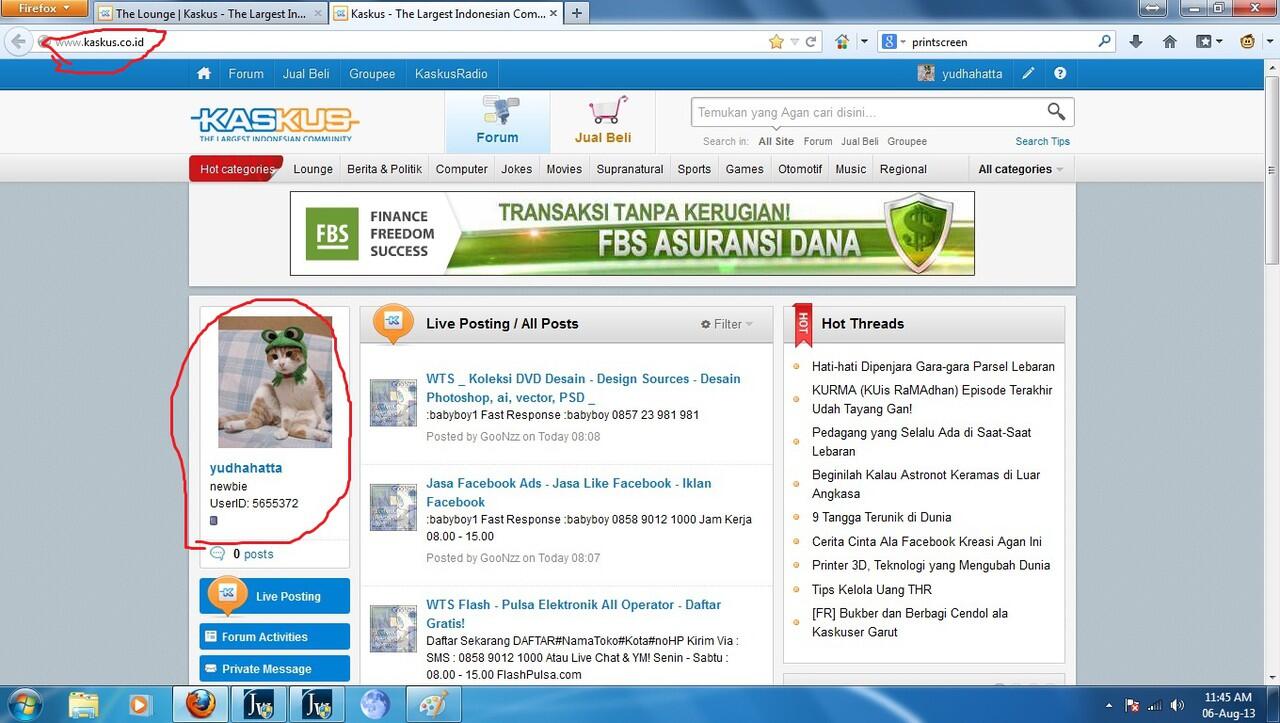Open hot thread Tips Kelola Uang THR
1280x723 pixels.
click(x=872, y=589)
